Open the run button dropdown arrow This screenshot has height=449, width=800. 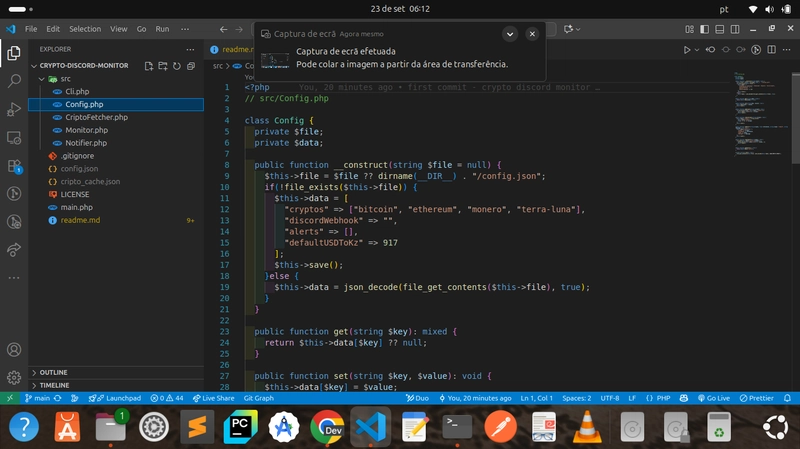[x=699, y=49]
